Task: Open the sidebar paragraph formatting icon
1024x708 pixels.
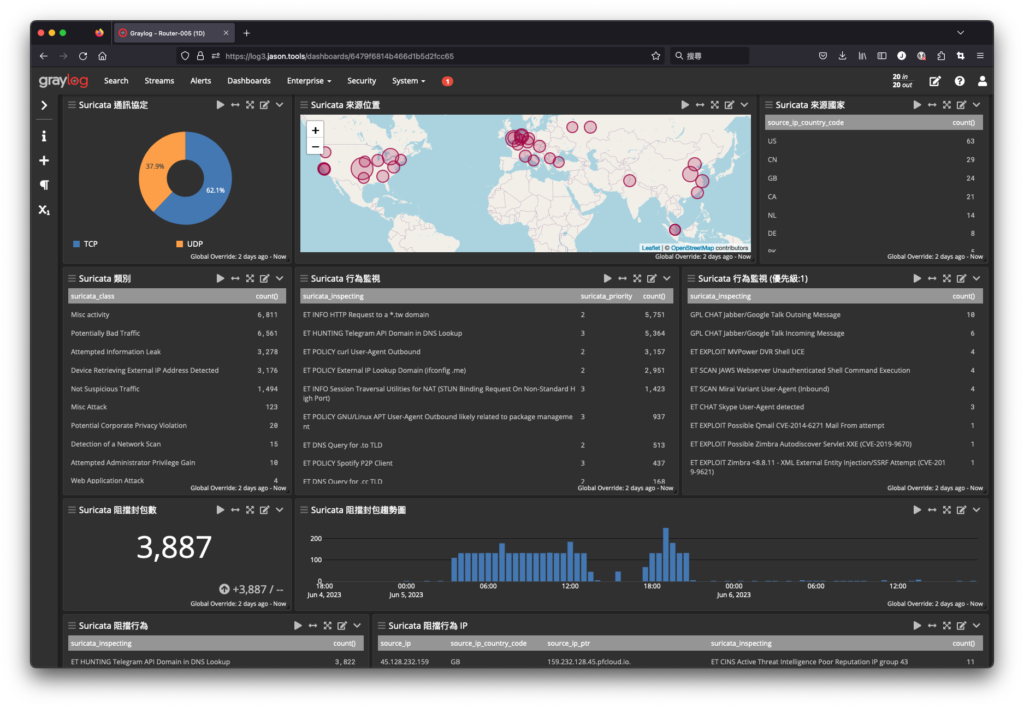Action: [x=44, y=185]
